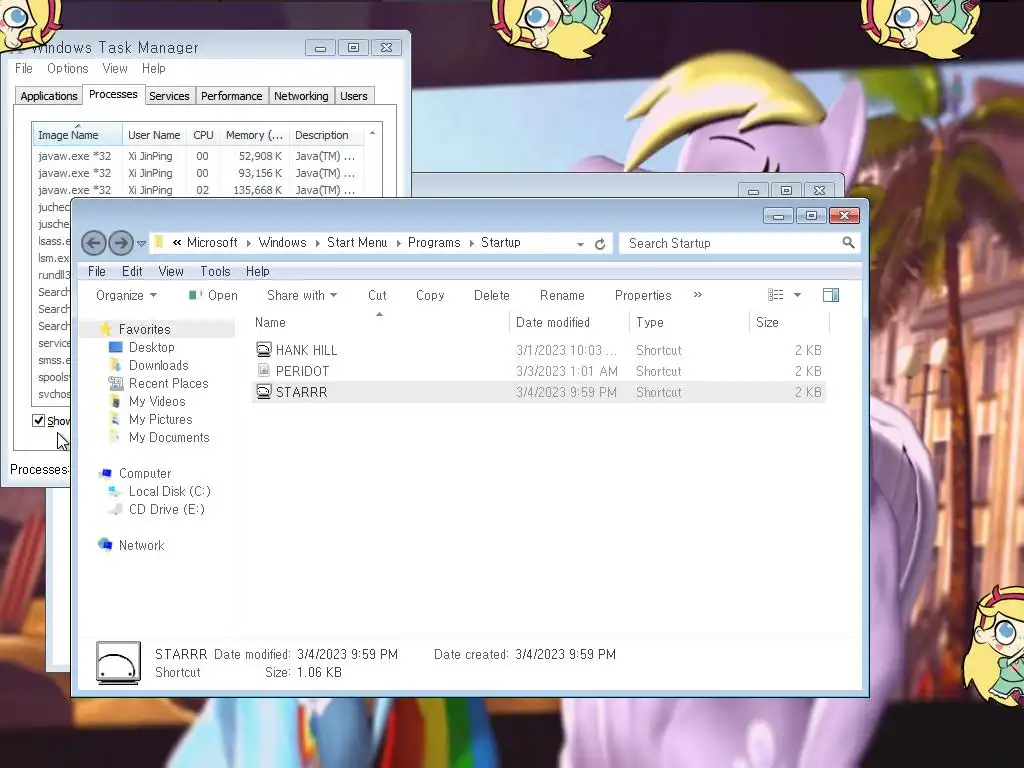This screenshot has height=768, width=1024.
Task: Sort files by the Type column
Action: tap(689, 323)
